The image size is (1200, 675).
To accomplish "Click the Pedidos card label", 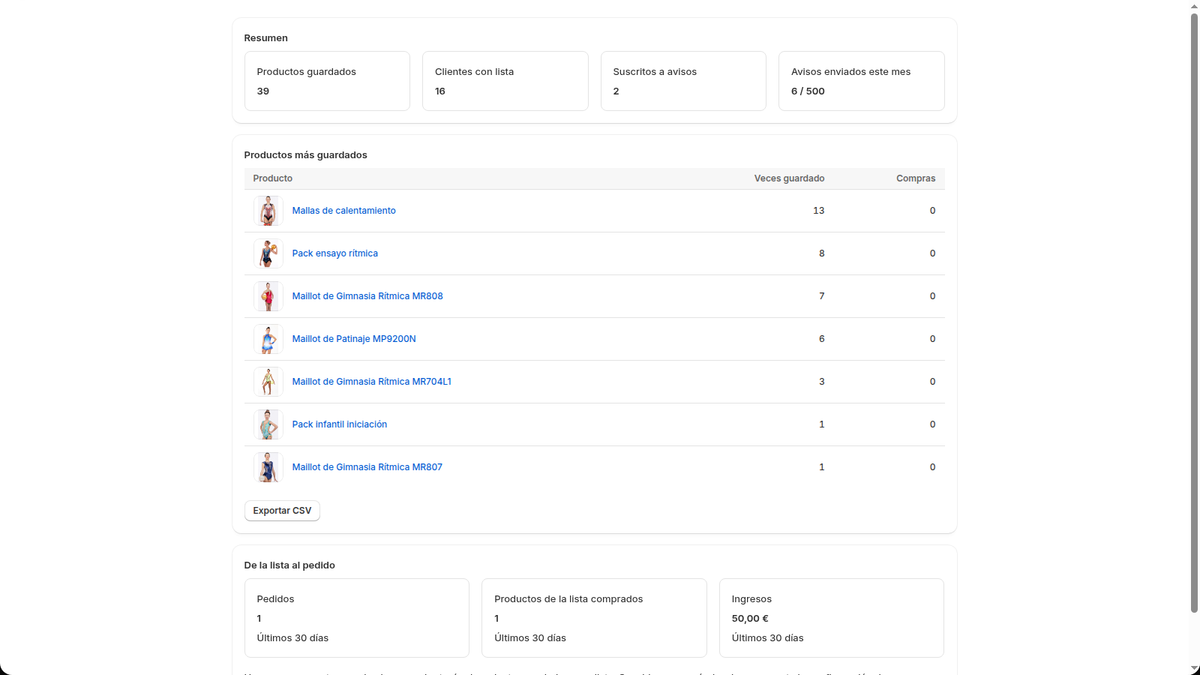I will pyautogui.click(x=276, y=599).
